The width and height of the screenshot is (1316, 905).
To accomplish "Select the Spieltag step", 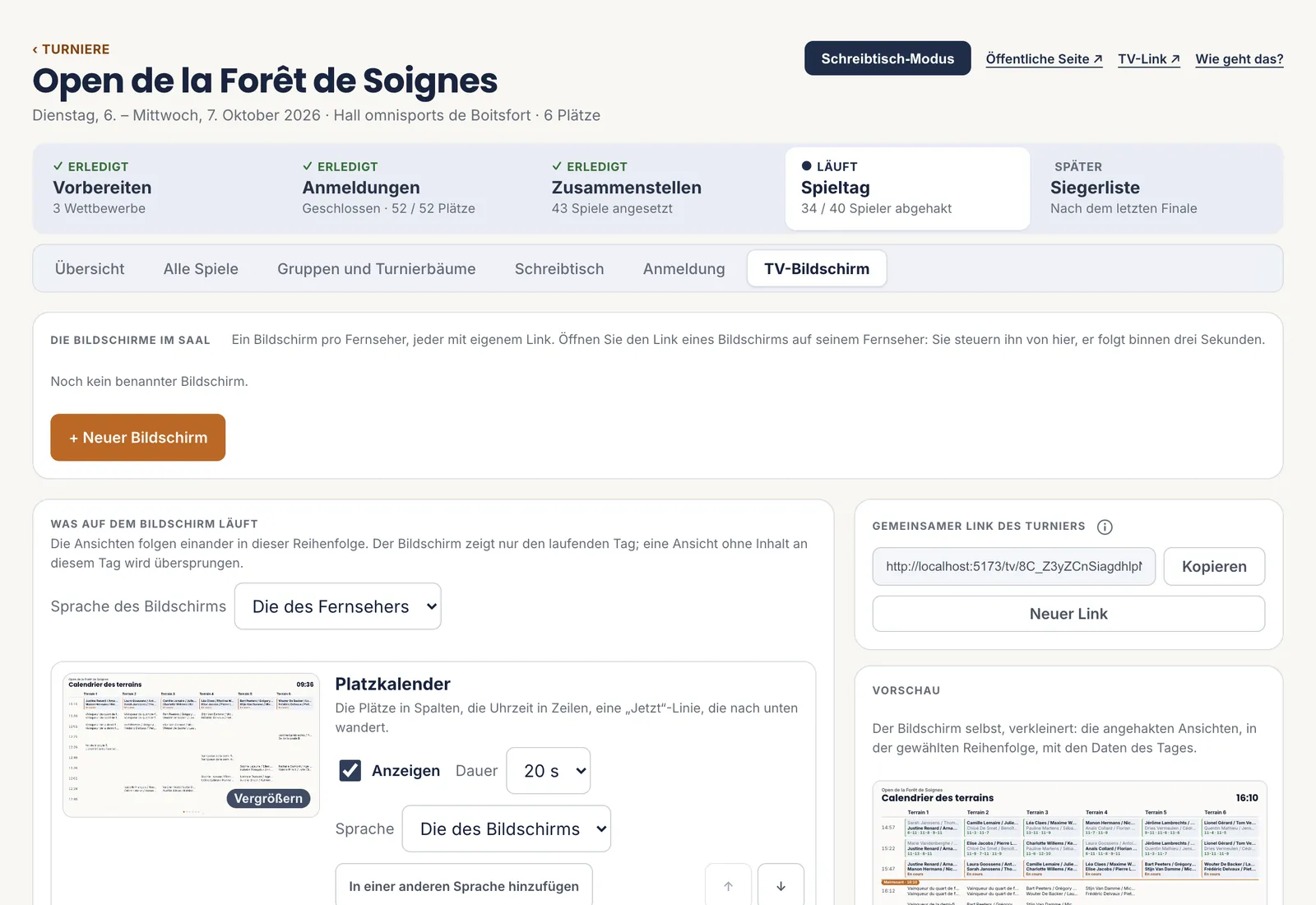I will [x=907, y=188].
